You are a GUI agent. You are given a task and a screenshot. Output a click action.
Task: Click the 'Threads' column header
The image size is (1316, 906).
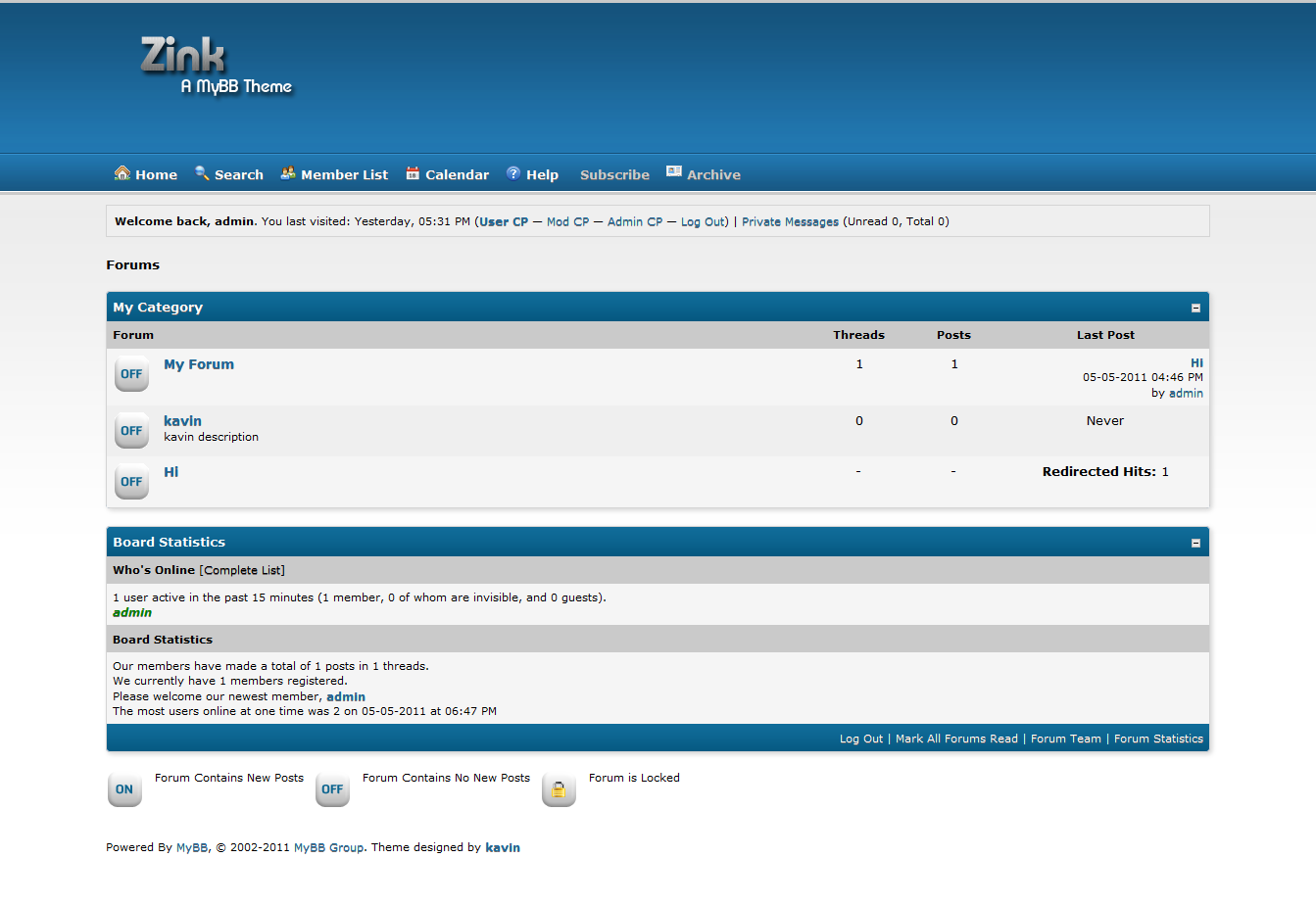tap(858, 335)
